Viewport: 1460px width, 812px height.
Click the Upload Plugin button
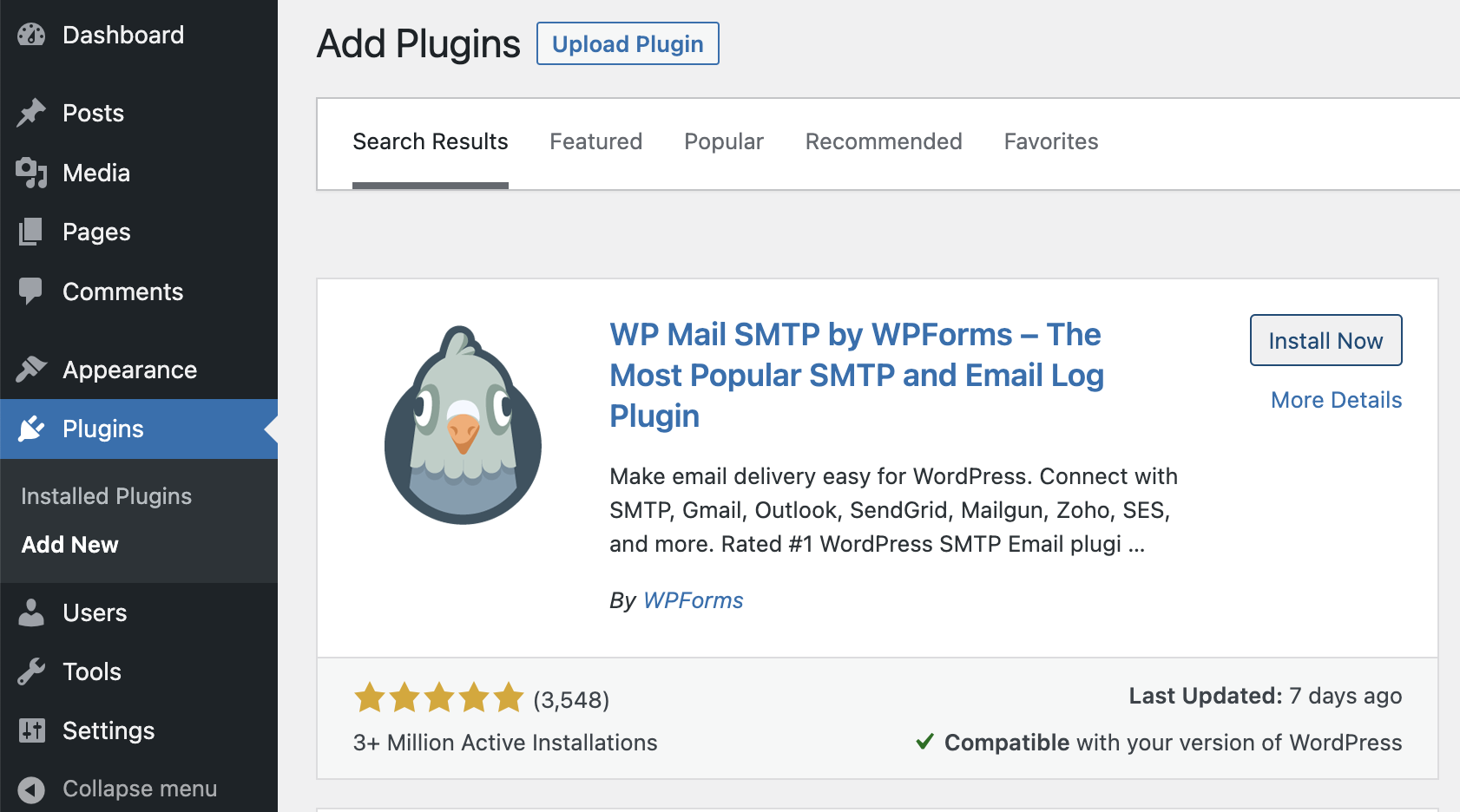click(x=628, y=43)
